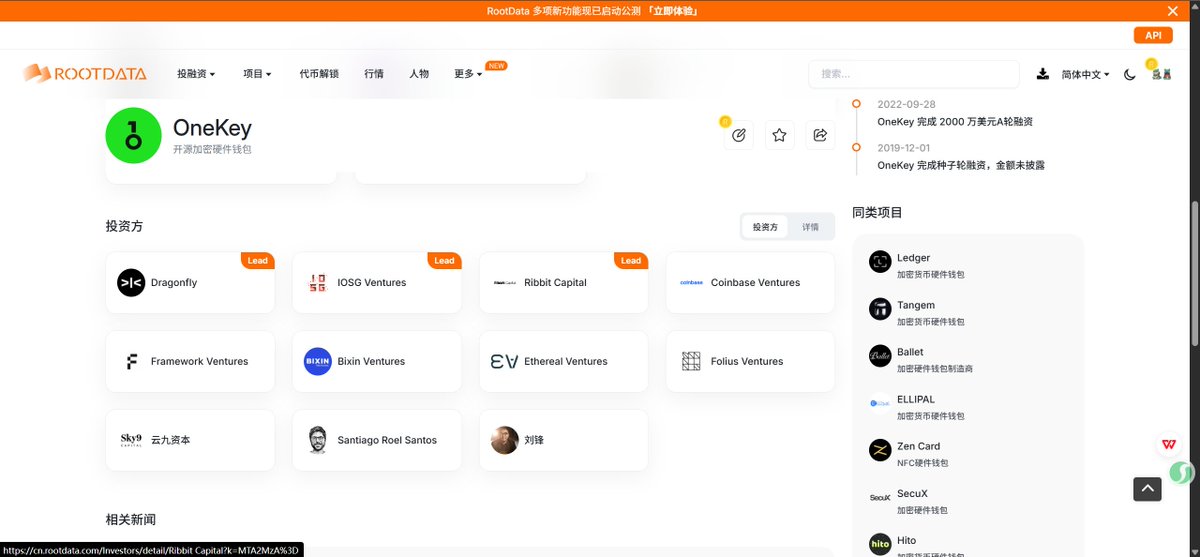
Task: Click OneKey 完成种子轮融资 news entry
Action: point(961,165)
